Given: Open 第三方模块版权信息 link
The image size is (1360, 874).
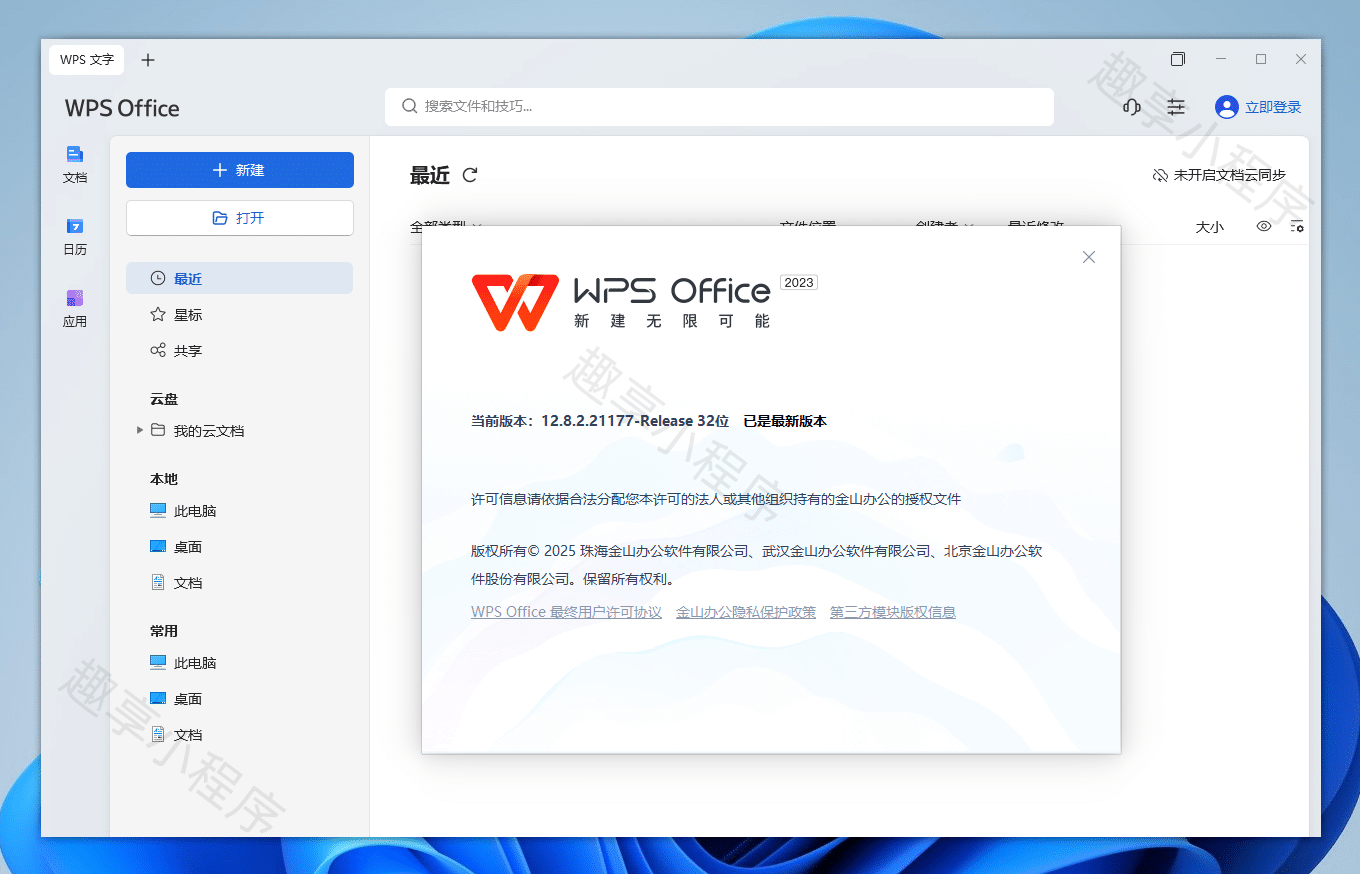Looking at the screenshot, I should 893,612.
